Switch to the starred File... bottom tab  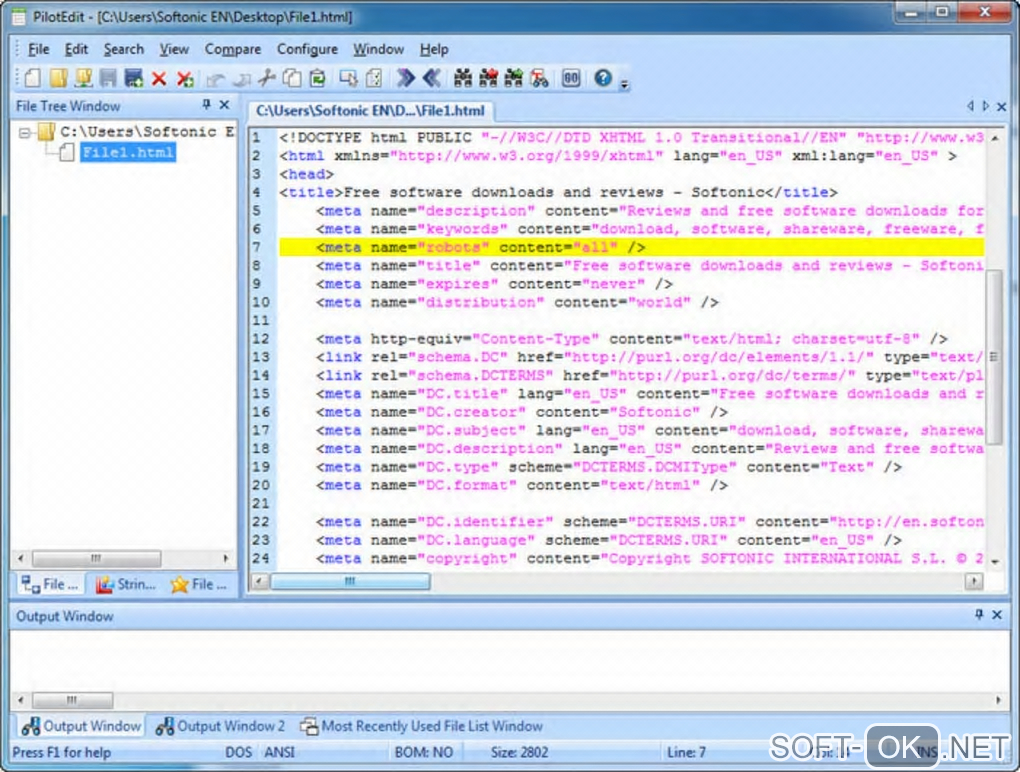click(x=199, y=584)
